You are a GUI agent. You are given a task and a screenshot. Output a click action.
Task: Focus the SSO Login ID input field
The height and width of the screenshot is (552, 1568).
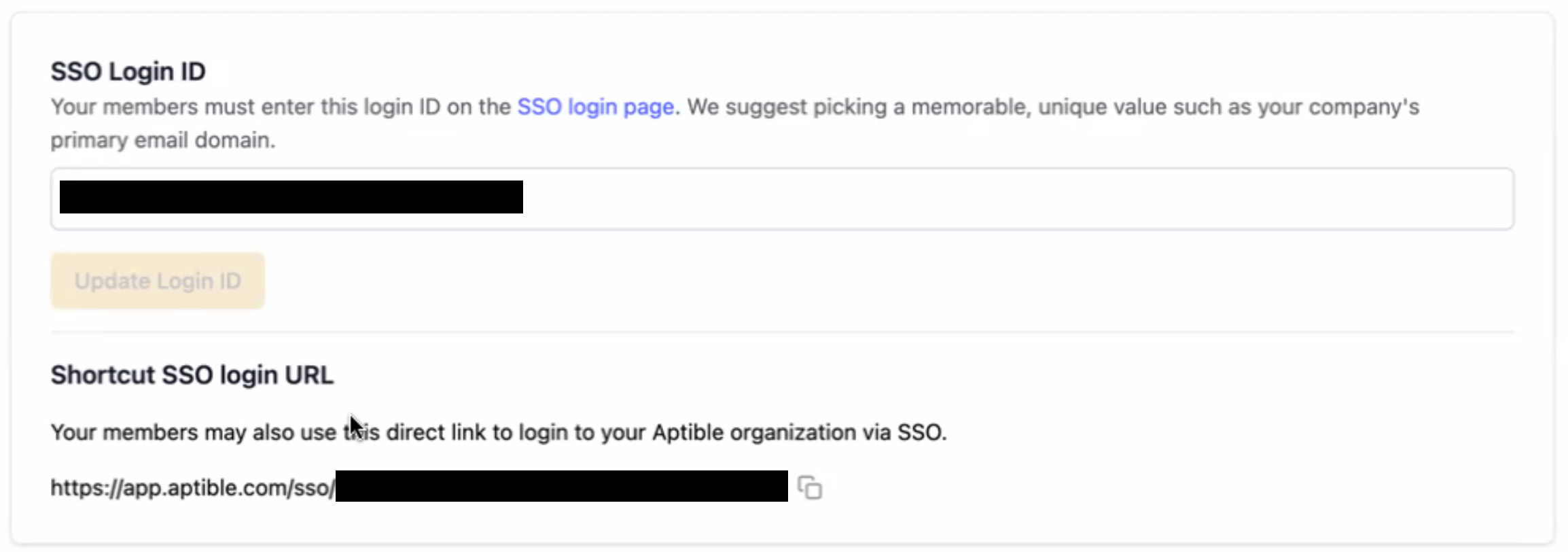[951, 199]
